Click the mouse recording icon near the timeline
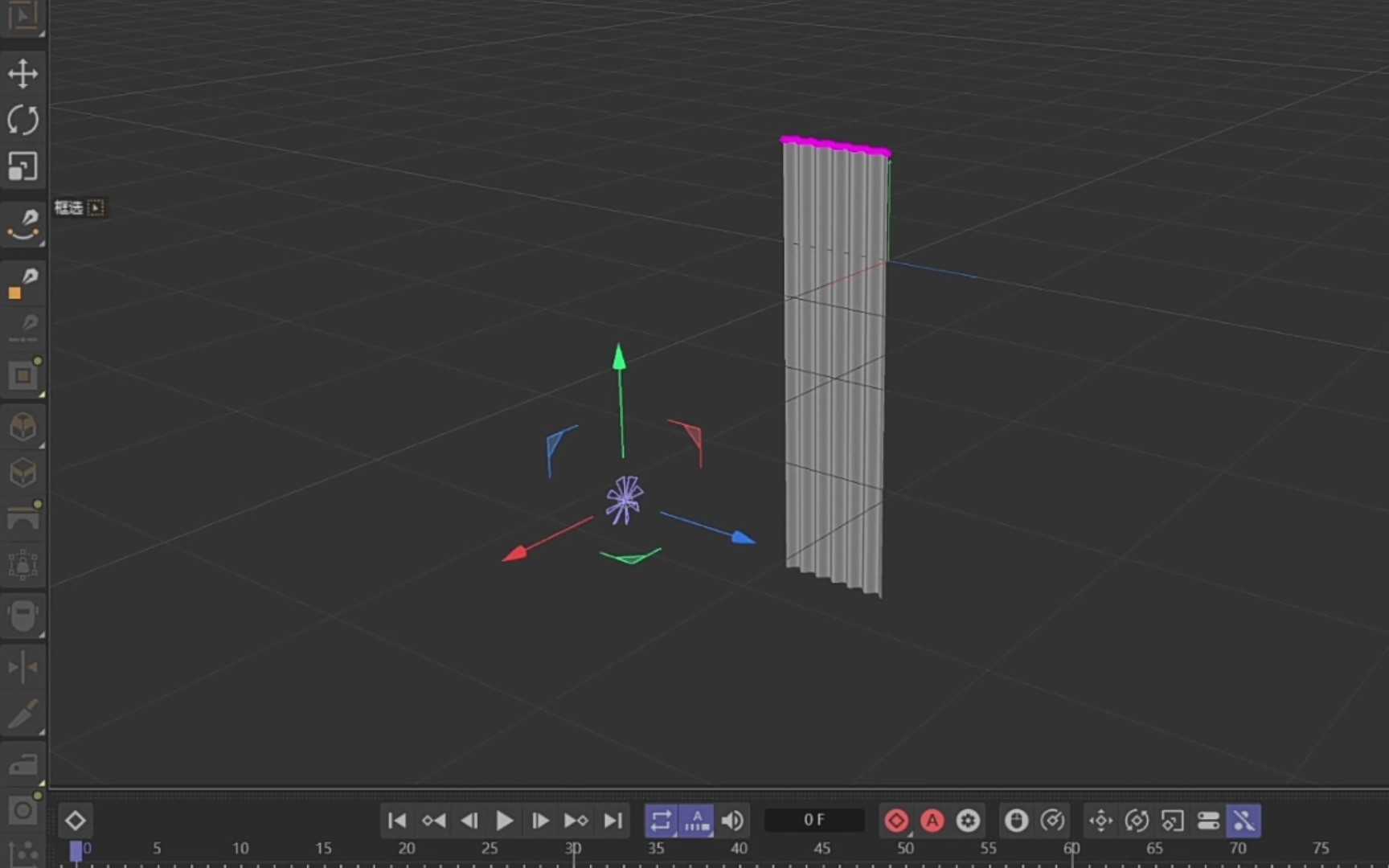Image resolution: width=1389 pixels, height=868 pixels. 1015,821
